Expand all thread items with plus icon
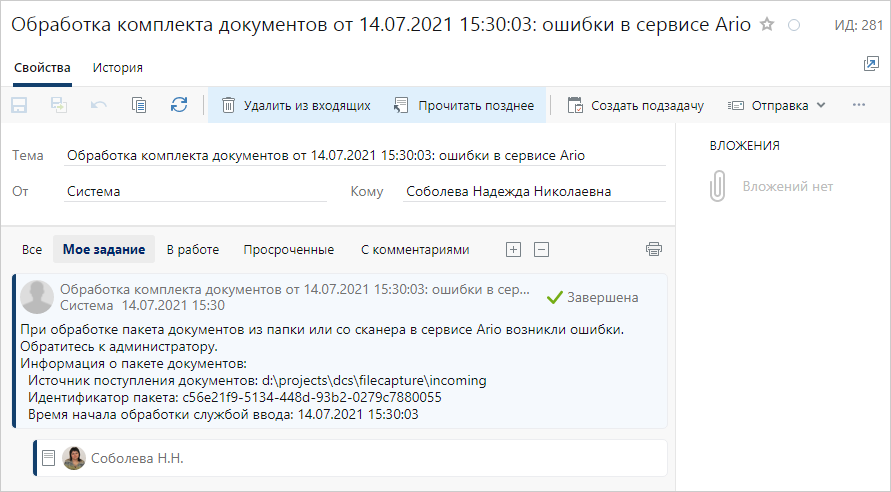This screenshot has width=891, height=492. (x=513, y=249)
